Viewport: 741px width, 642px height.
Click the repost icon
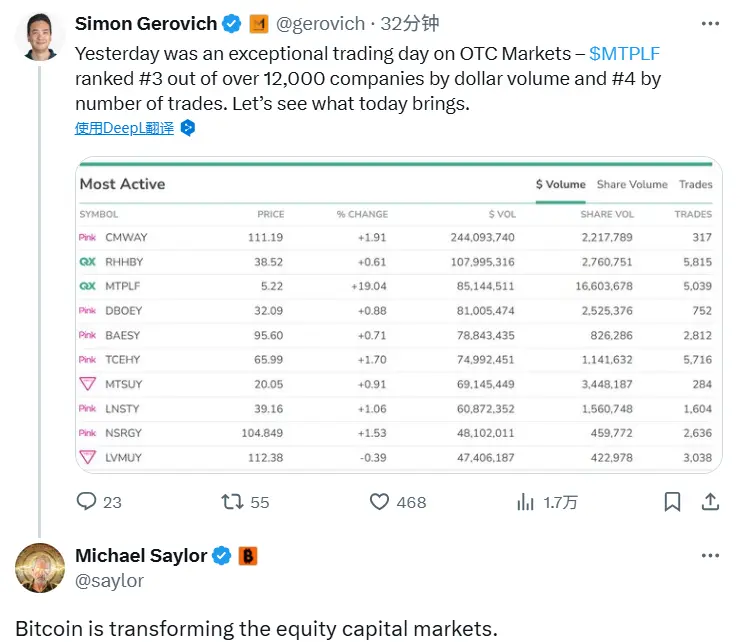232,502
